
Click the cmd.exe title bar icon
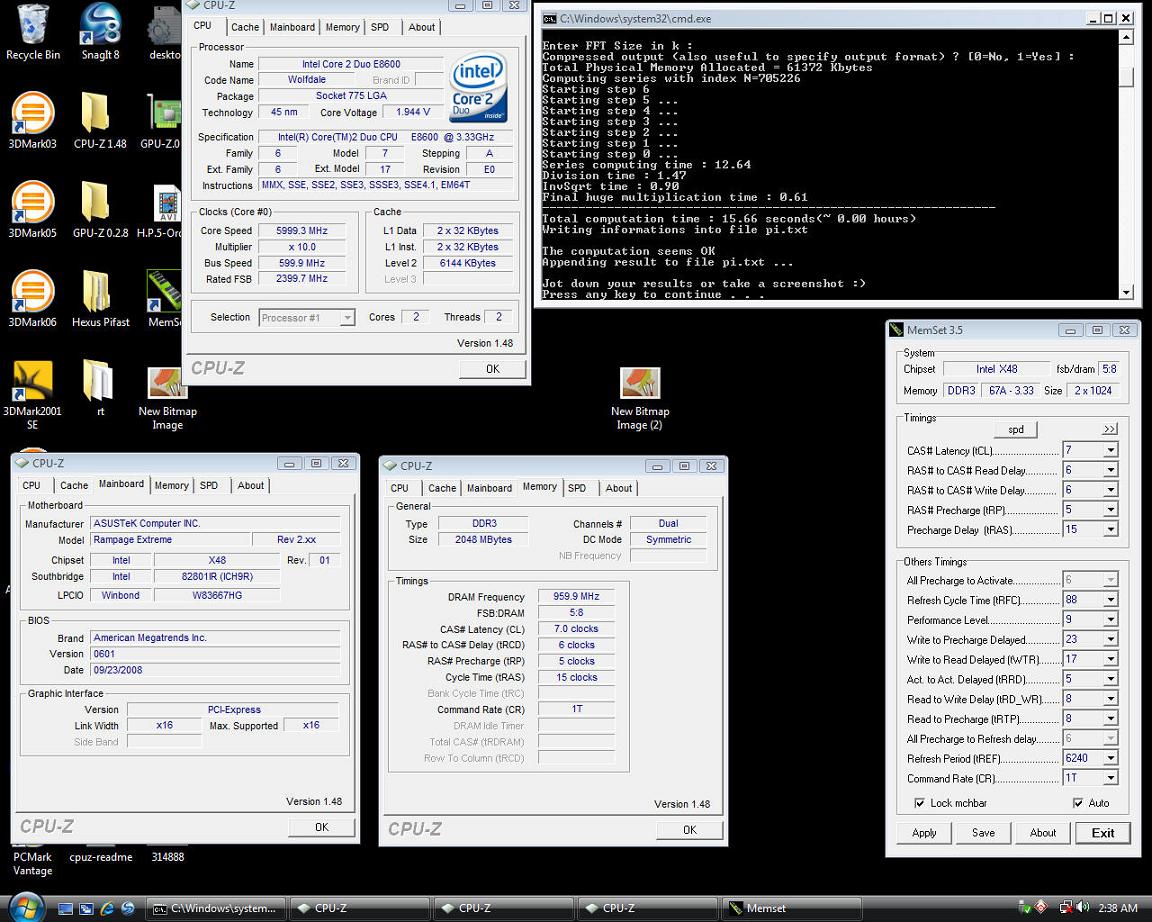click(x=549, y=18)
